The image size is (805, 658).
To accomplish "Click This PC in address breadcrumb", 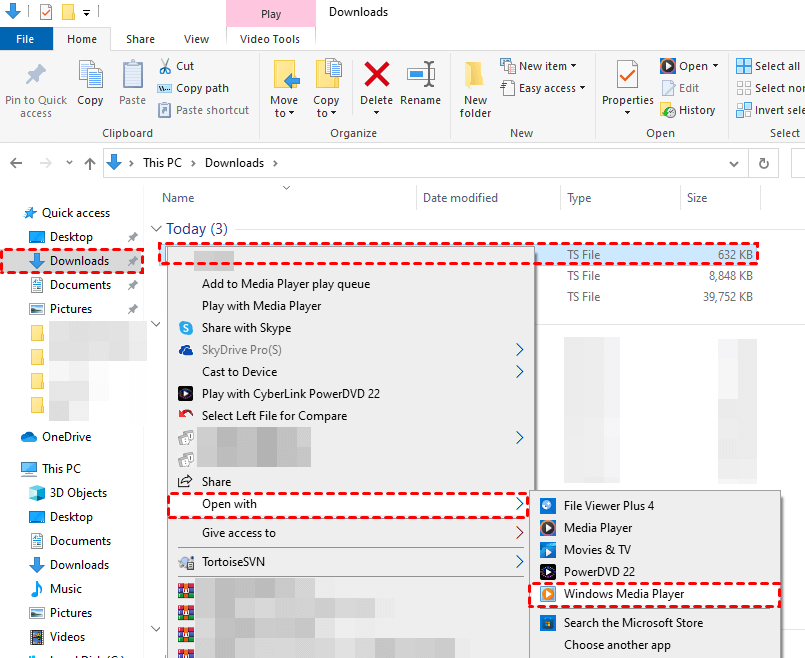I will click(162, 163).
